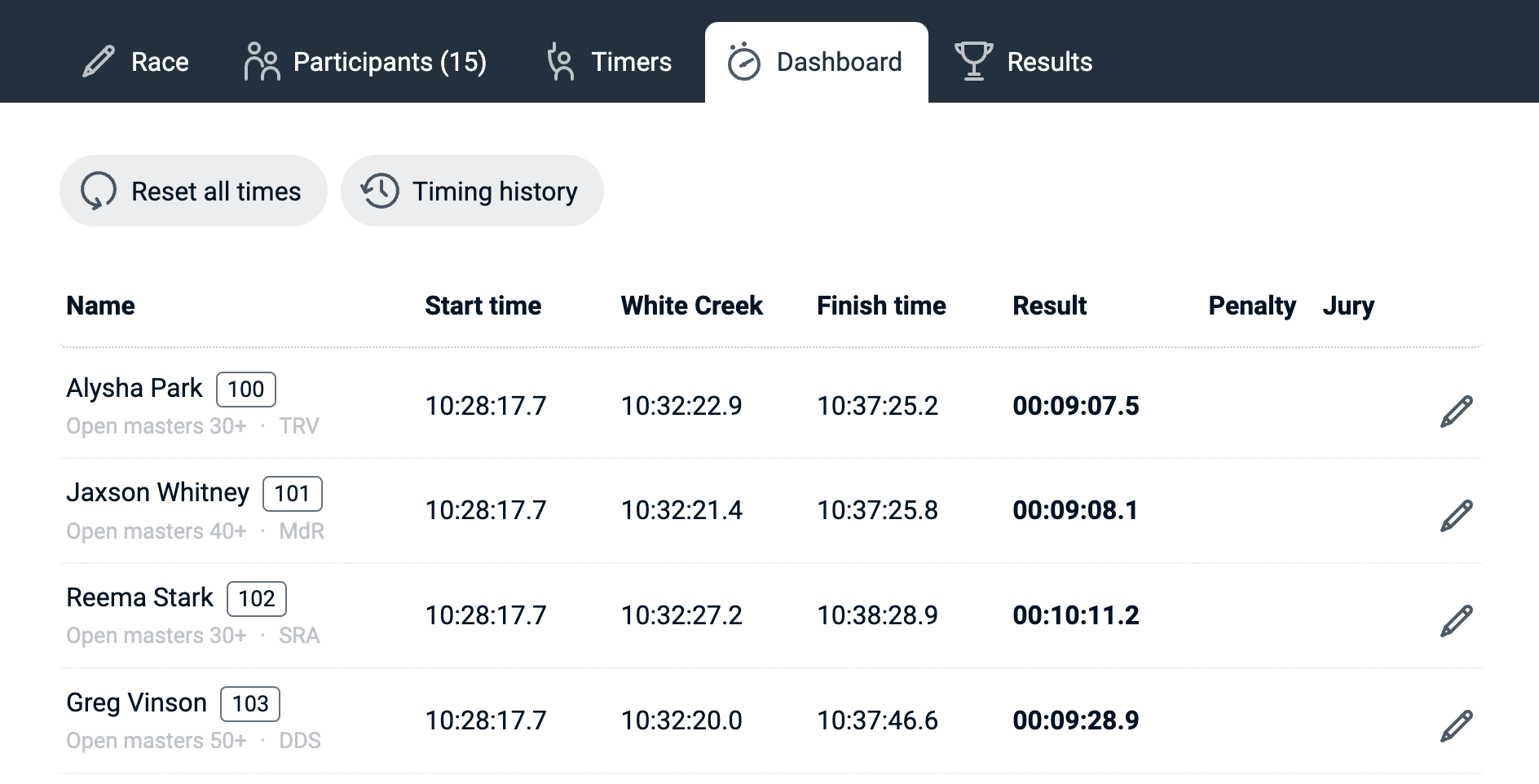Screen dimensions: 1539x784
Task: Click the pencil icon for Alysha Park
Action: (x=1456, y=412)
